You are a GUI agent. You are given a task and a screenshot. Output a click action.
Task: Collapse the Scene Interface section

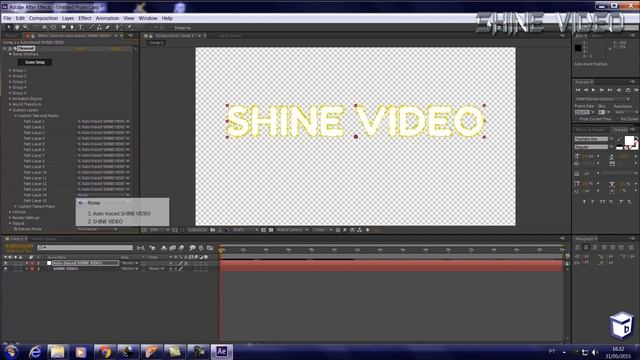pos(11,54)
